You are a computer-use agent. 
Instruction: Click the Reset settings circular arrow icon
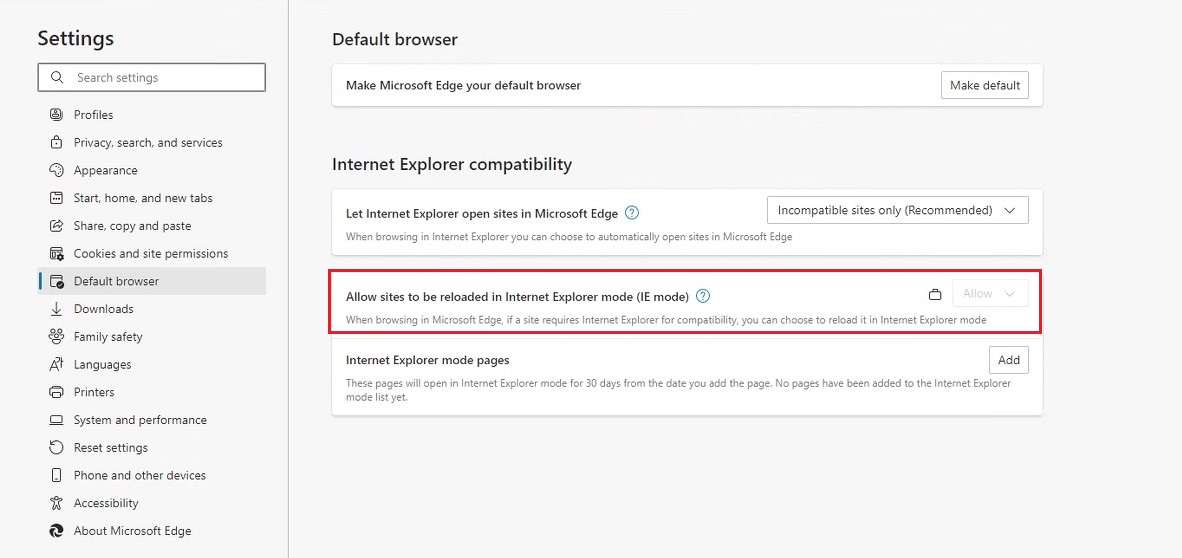[x=57, y=448]
